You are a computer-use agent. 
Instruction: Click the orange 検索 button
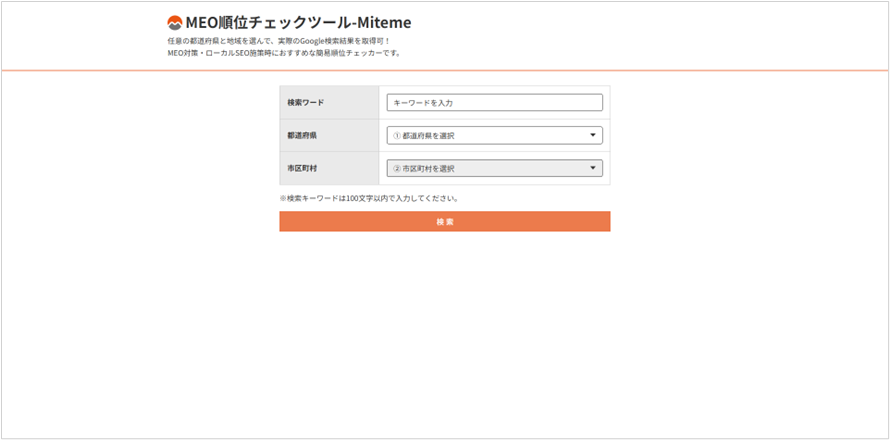[444, 221]
